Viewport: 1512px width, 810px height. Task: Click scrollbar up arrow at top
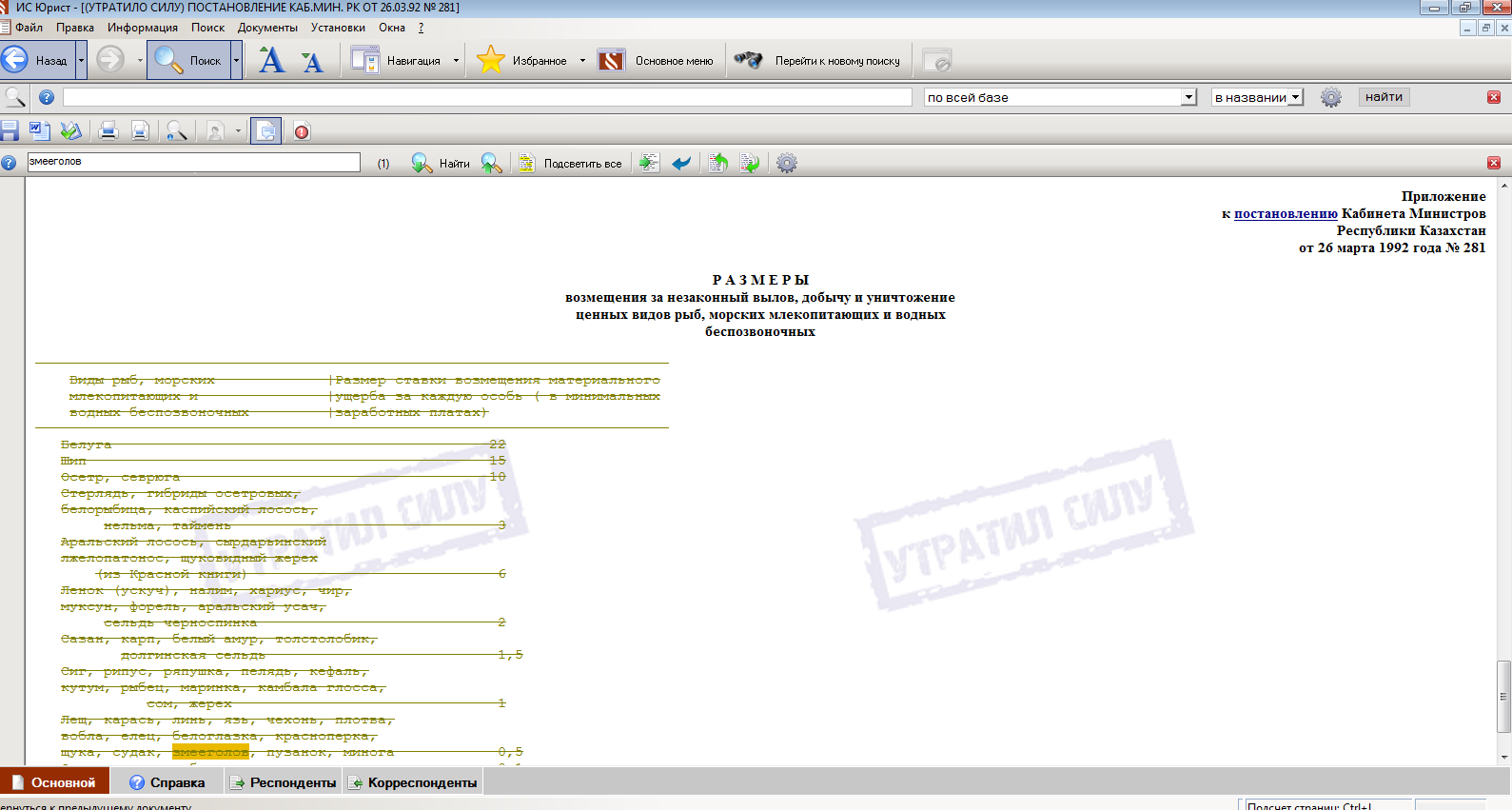click(x=1503, y=185)
